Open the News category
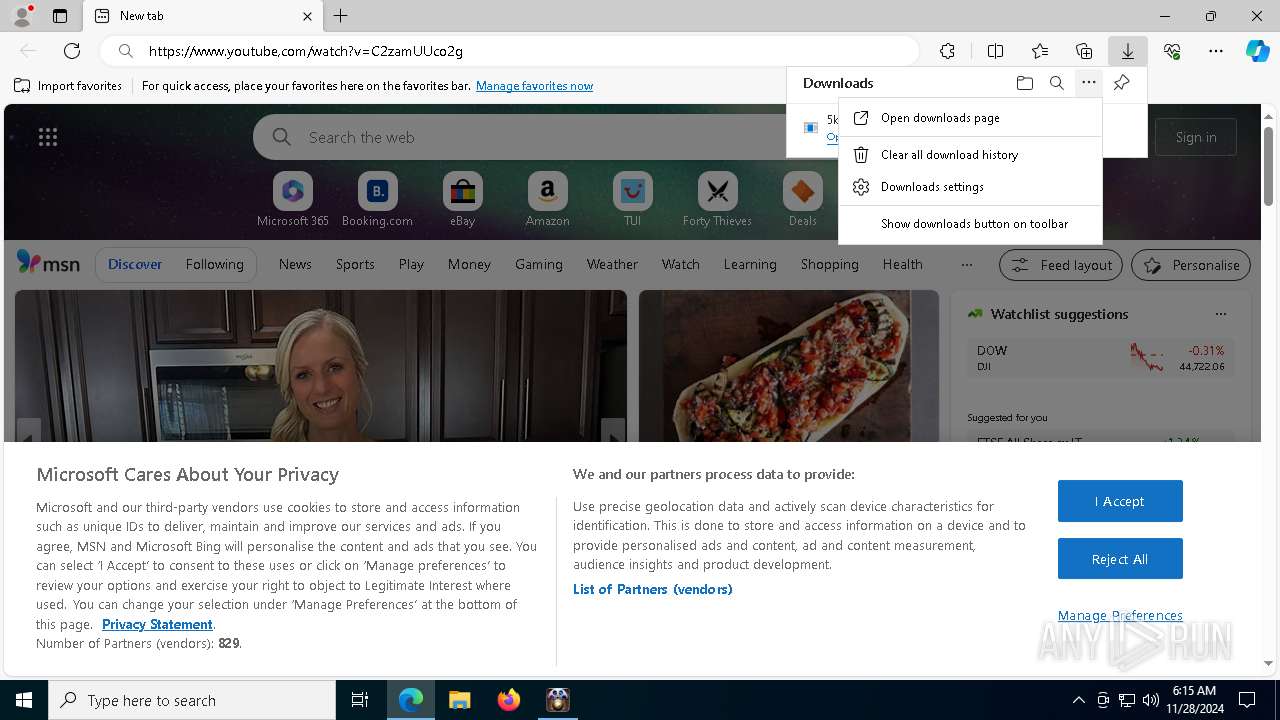1280x720 pixels. tap(295, 264)
